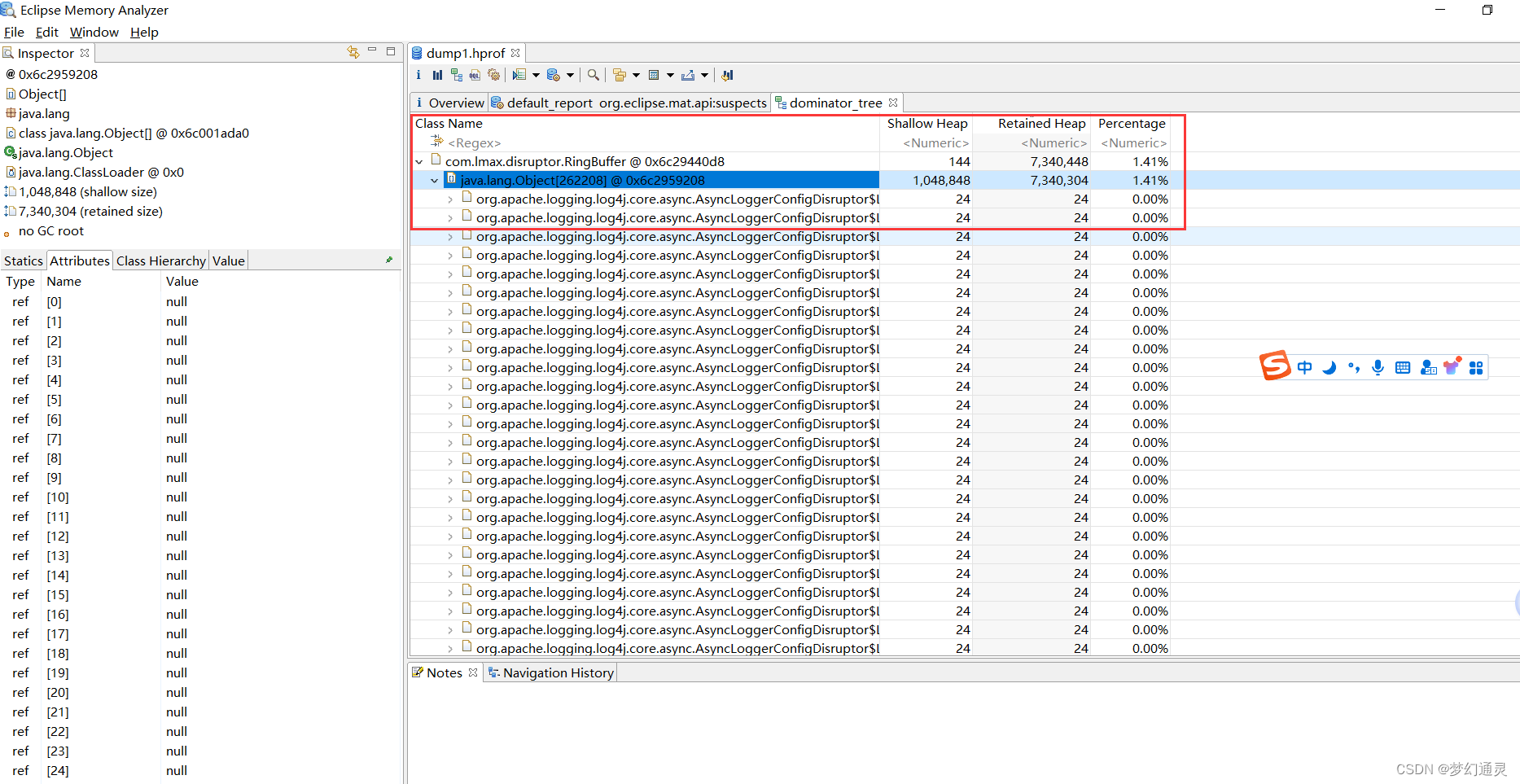Maximize the Inspector panel
Image resolution: width=1520 pixels, height=784 pixels.
[x=391, y=51]
